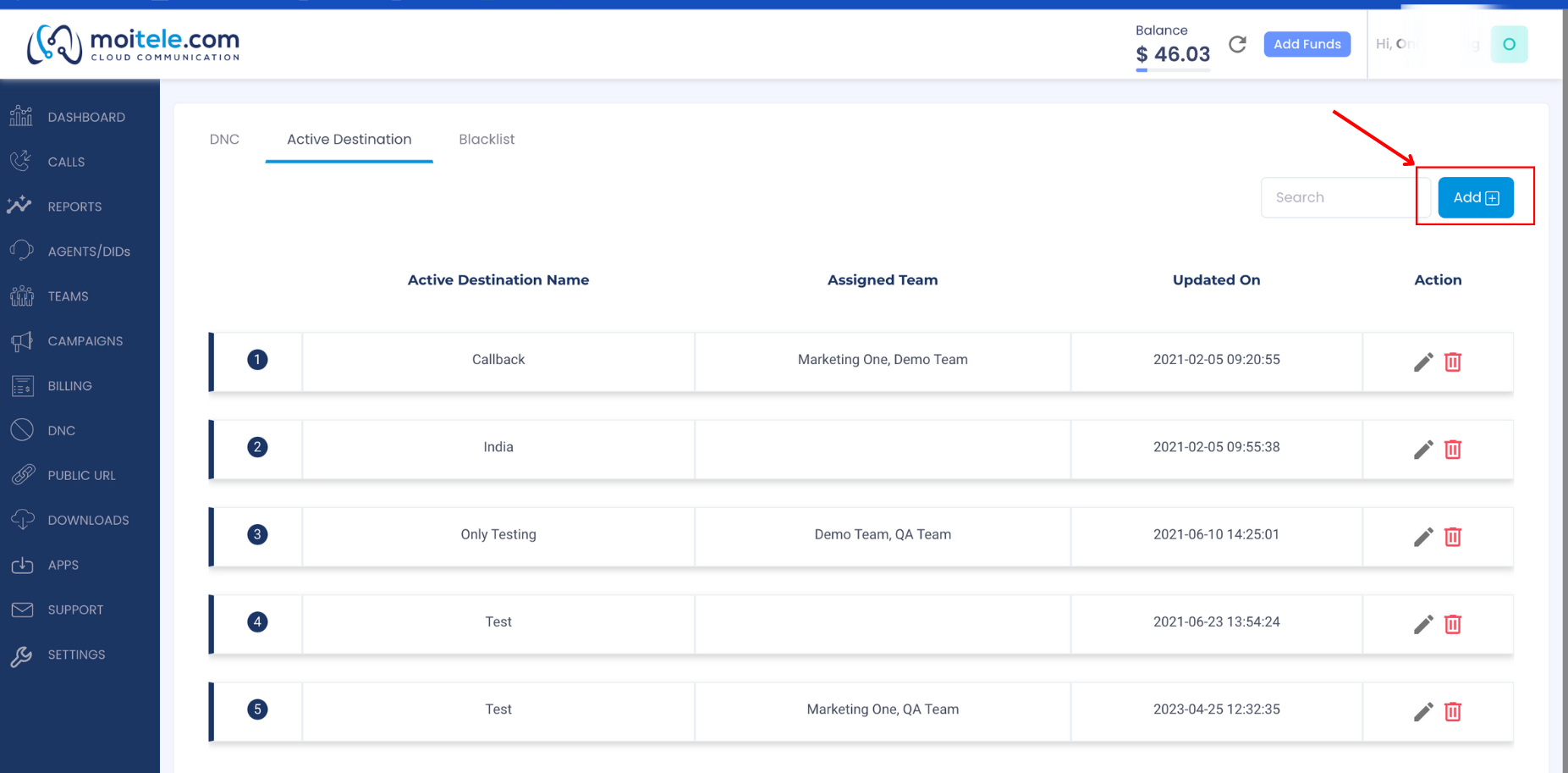Delete the row 4 Test destination

pos(1453,624)
